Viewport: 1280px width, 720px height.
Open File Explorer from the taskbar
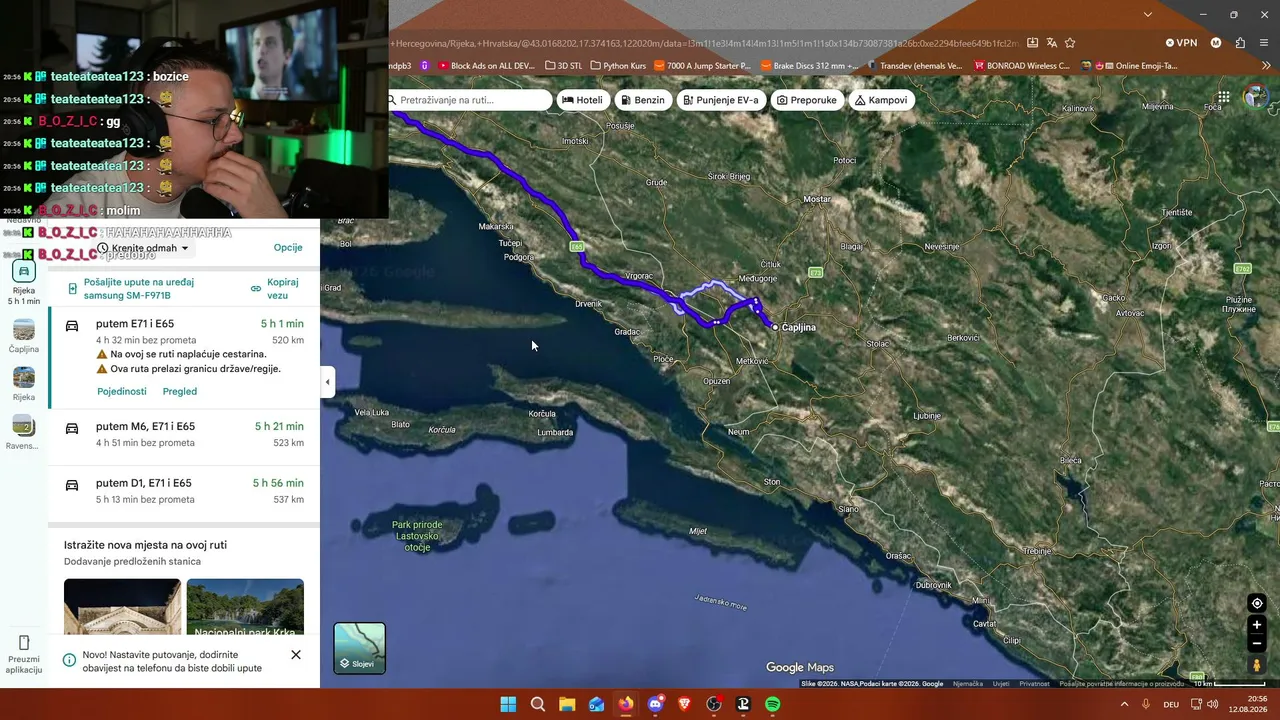[x=567, y=704]
